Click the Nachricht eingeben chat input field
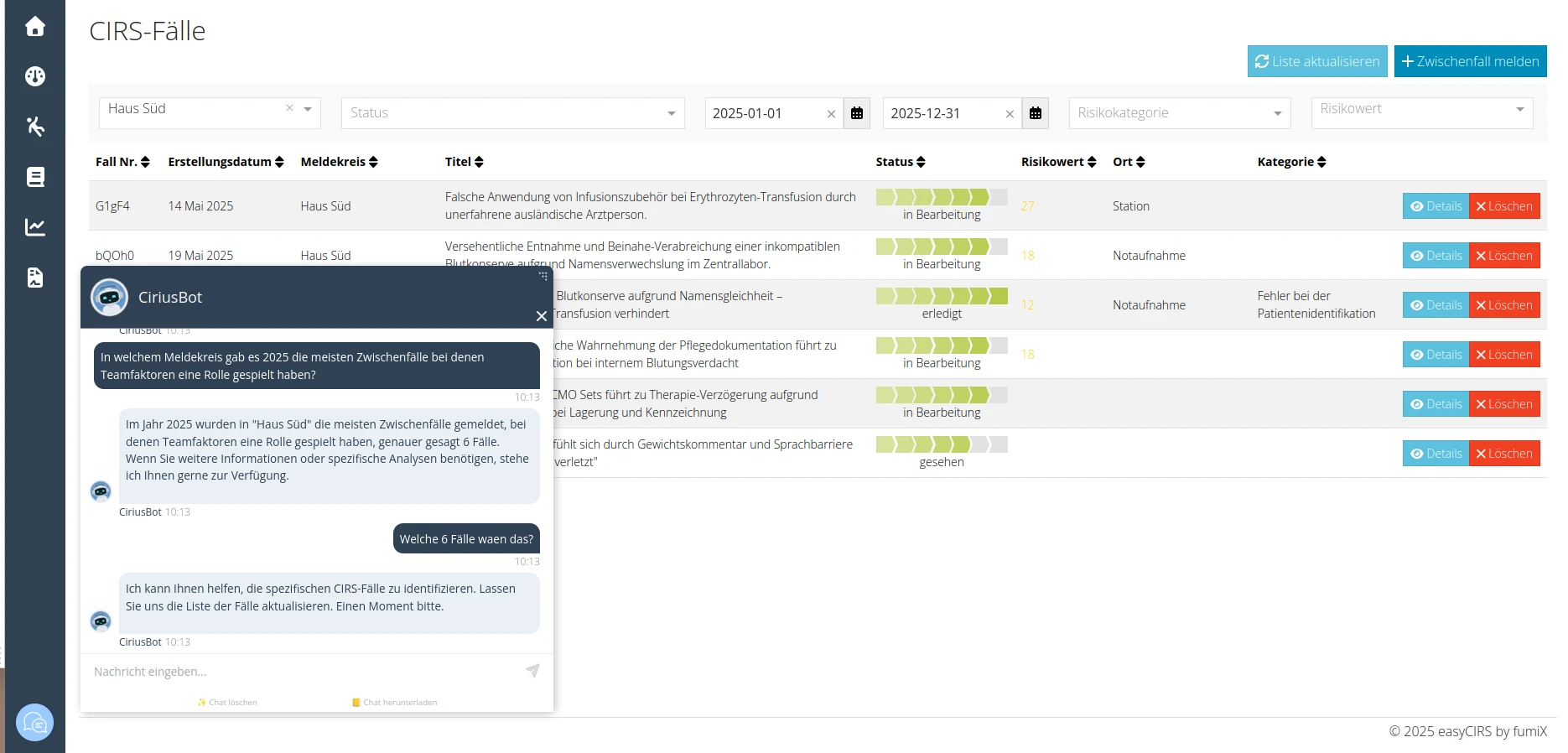The height and width of the screenshot is (753, 1568). (302, 672)
